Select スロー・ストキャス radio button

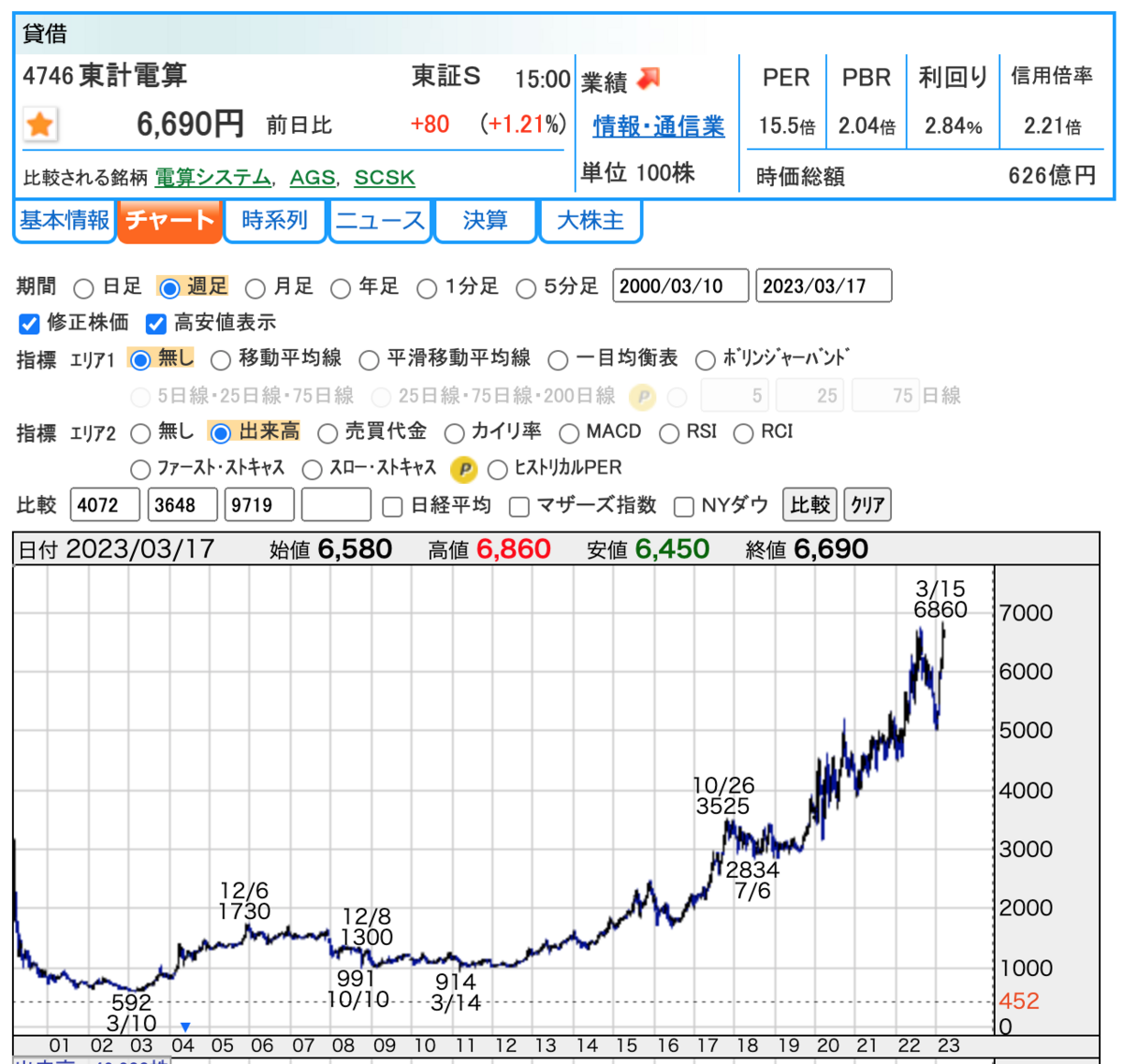click(313, 470)
